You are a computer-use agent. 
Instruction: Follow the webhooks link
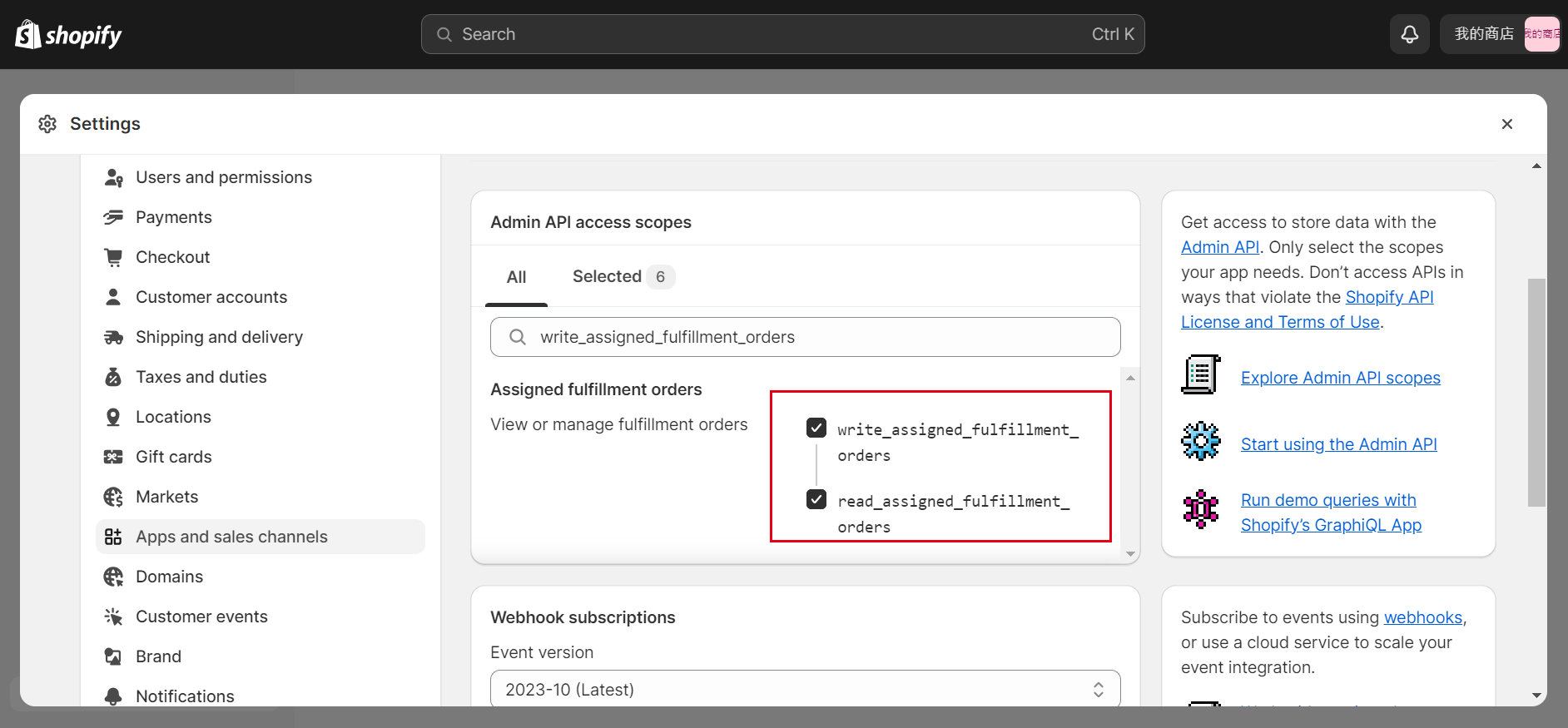point(1422,617)
